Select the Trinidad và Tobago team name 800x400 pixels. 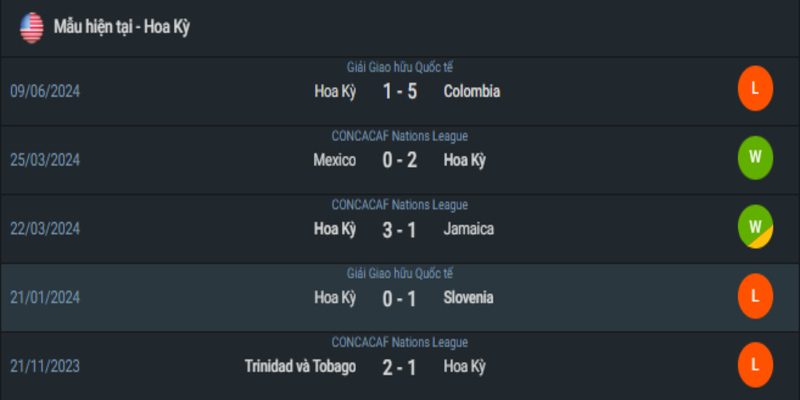tap(300, 367)
